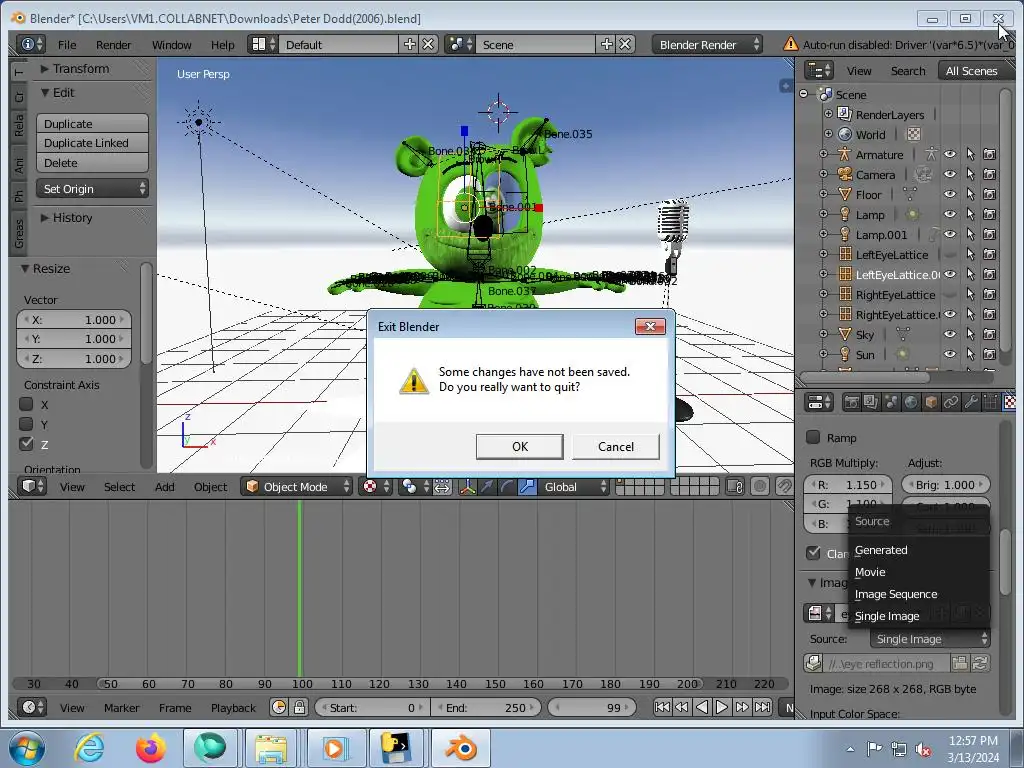Open the Source Single Image dropdown

click(930, 639)
